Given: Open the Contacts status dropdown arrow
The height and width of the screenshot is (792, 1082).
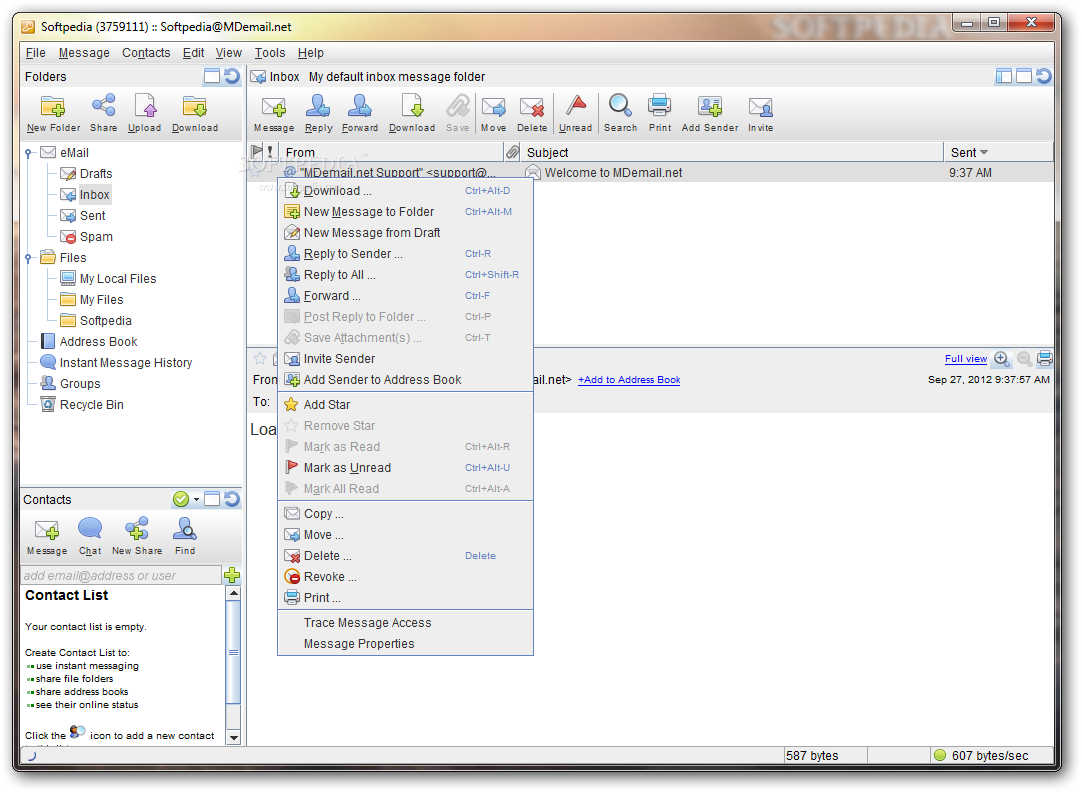Looking at the screenshot, I should coord(197,499).
